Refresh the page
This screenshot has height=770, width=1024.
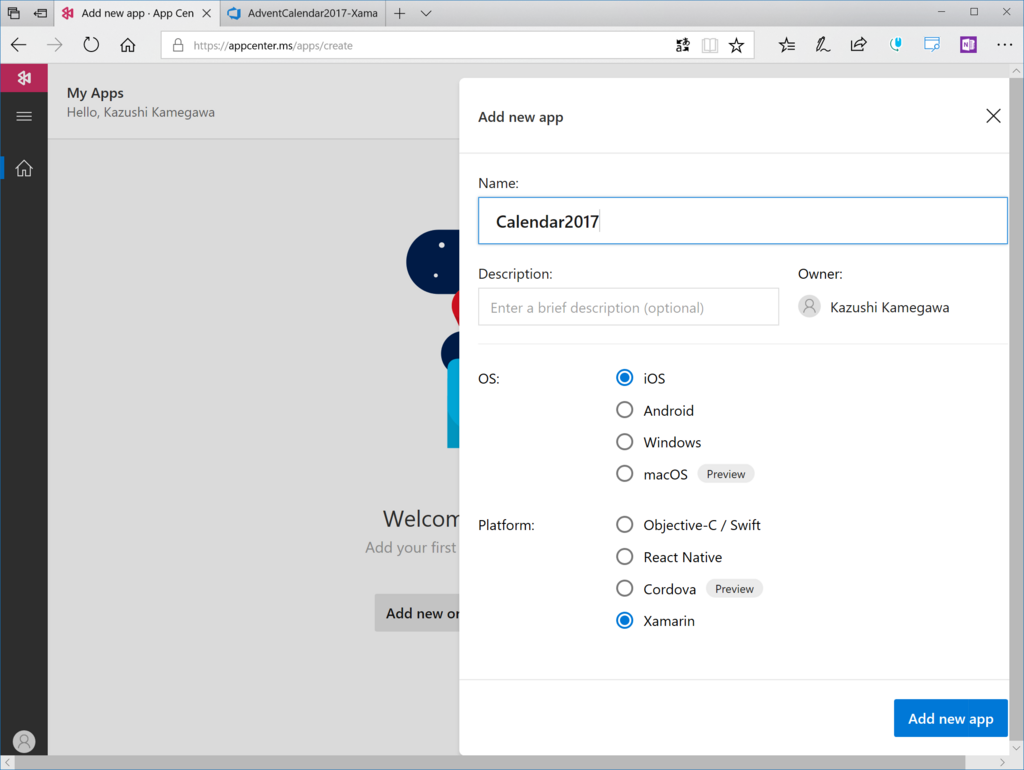point(91,45)
